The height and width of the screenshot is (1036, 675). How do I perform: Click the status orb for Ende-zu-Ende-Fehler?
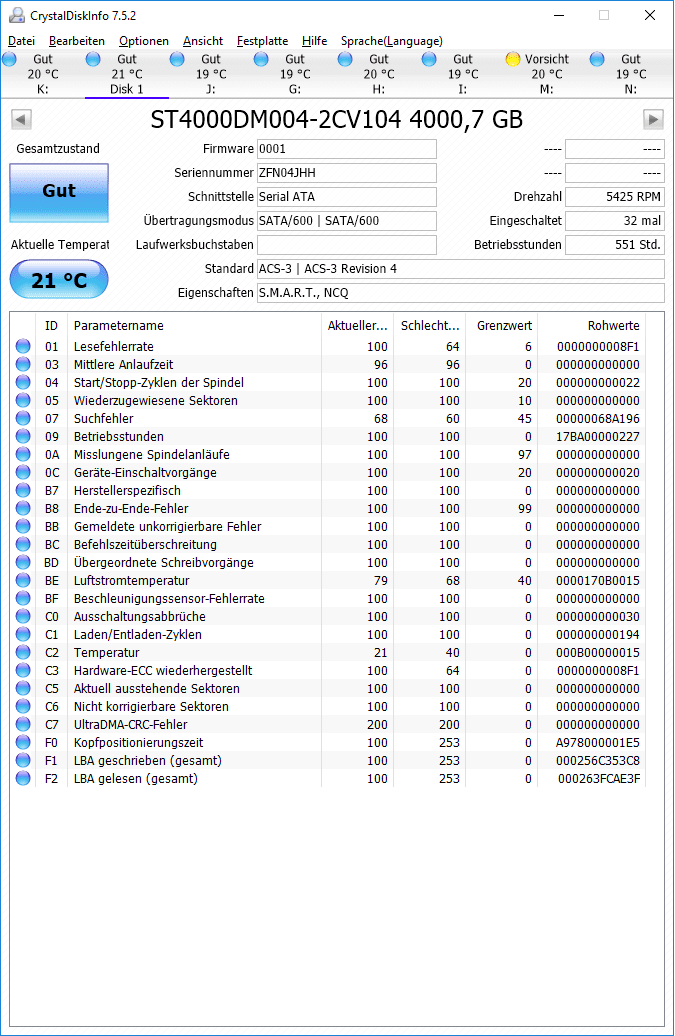coord(23,507)
